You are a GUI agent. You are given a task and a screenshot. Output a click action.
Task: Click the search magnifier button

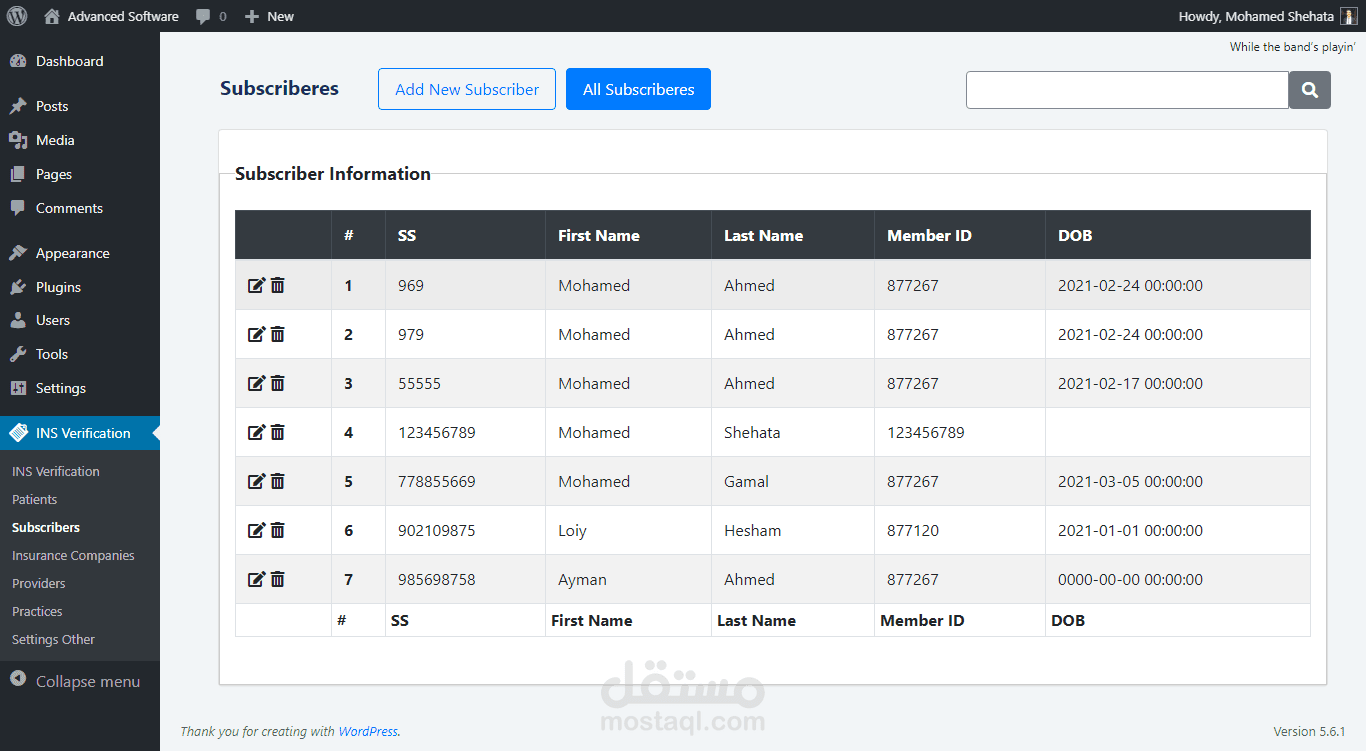pos(1310,90)
